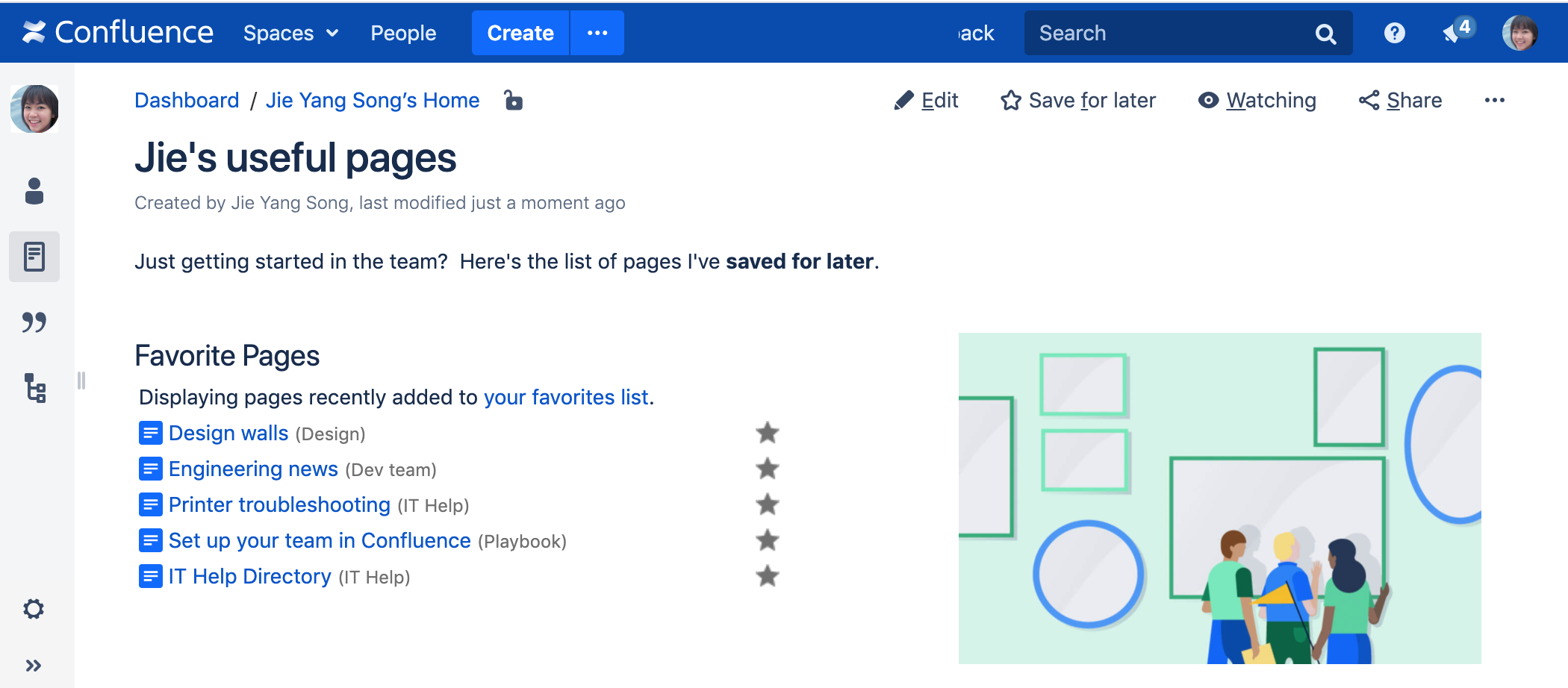Click the page restrictions unlocked padlock icon
Screen dimensions: 1568x688
pyautogui.click(x=513, y=100)
